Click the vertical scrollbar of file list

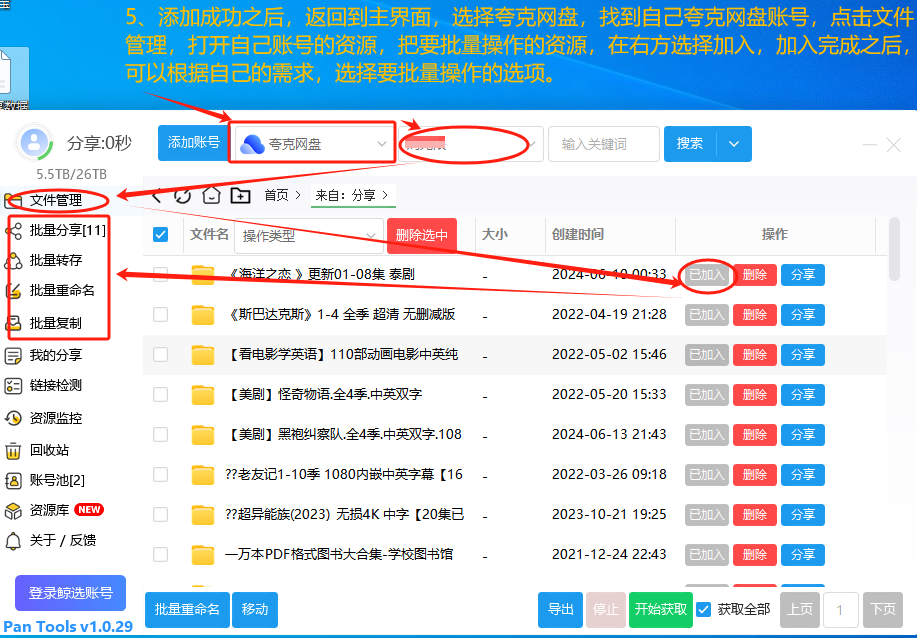coord(894,249)
